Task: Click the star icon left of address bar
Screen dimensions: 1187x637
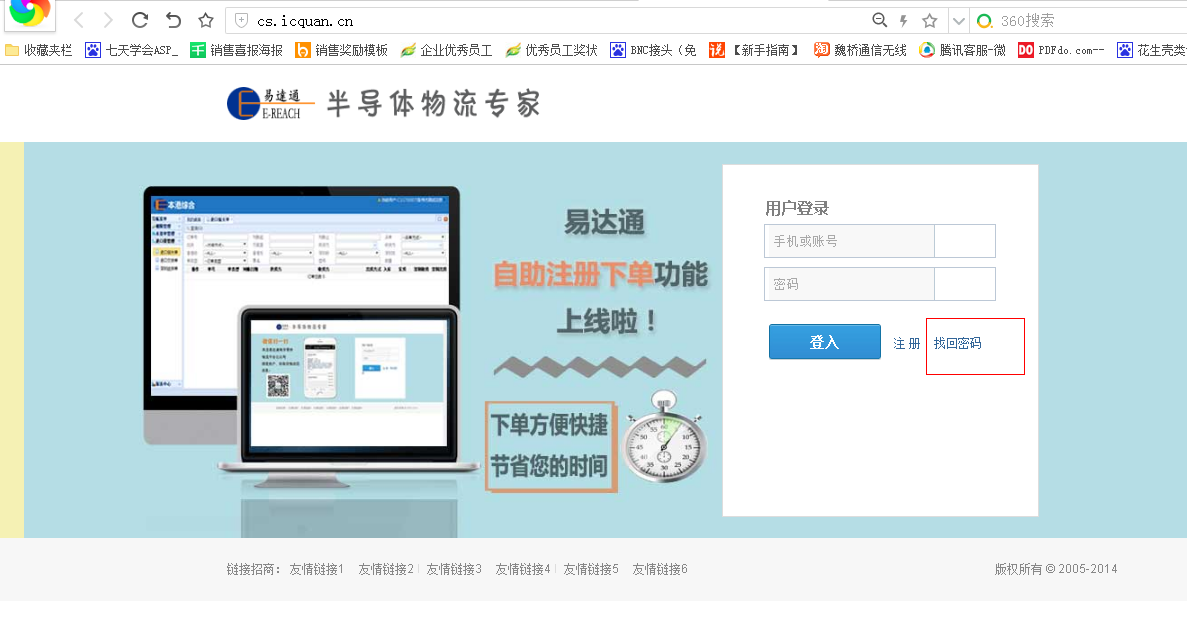Action: coord(206,20)
